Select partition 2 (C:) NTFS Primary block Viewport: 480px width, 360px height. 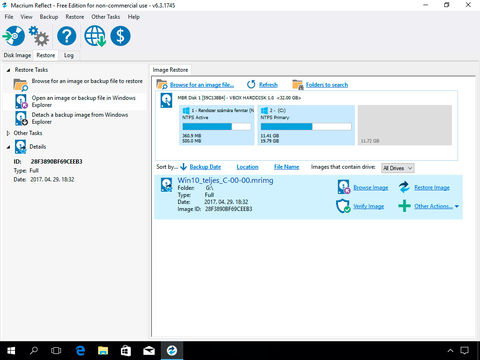306,125
